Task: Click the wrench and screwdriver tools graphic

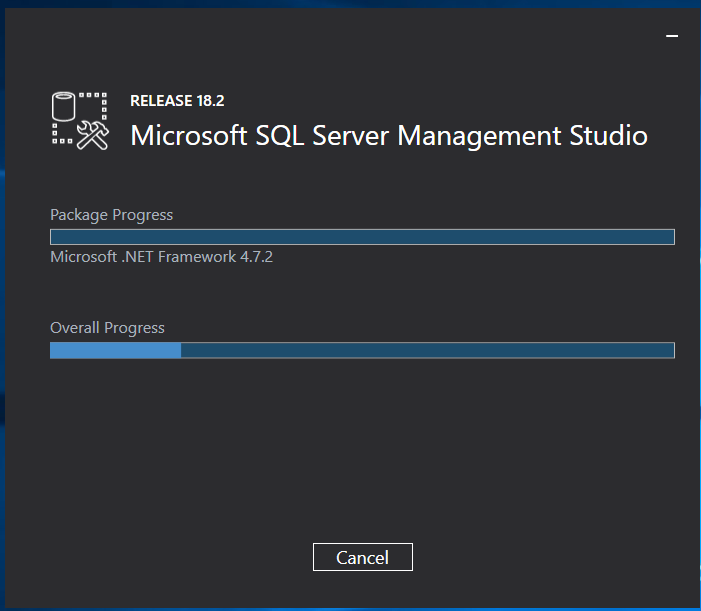Action: click(x=92, y=137)
